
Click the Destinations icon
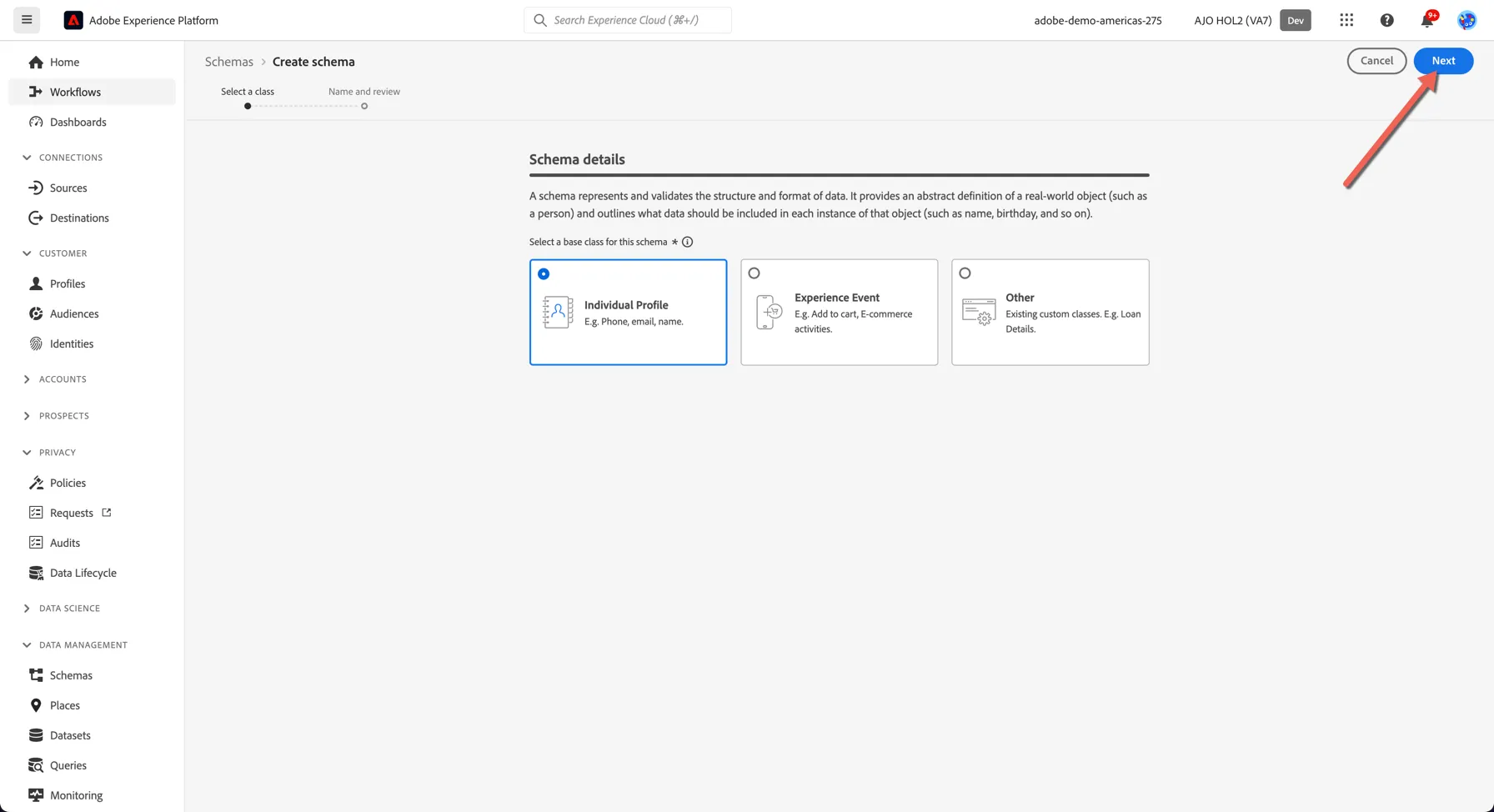[36, 218]
